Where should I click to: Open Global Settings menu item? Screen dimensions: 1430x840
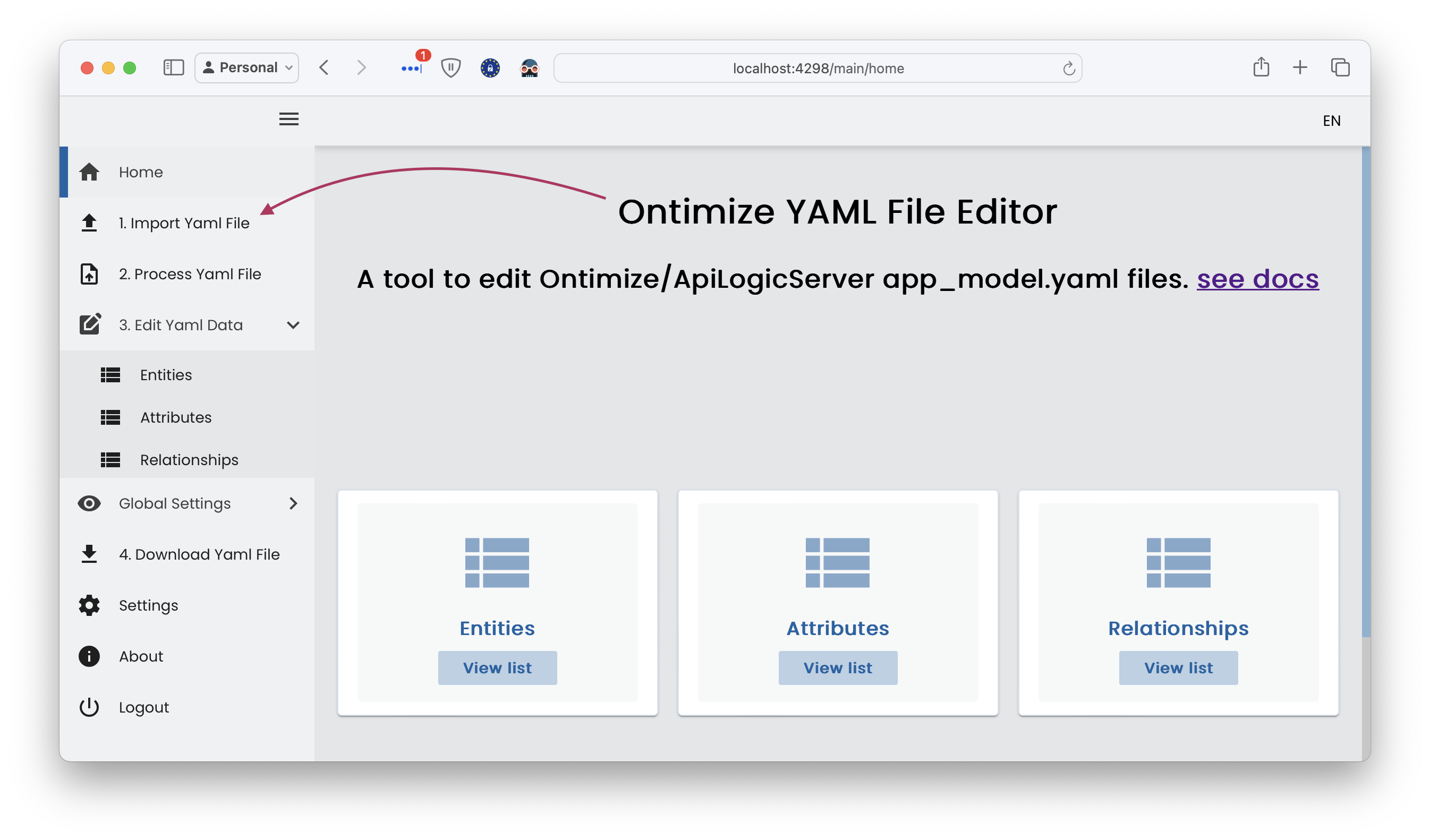coord(188,503)
